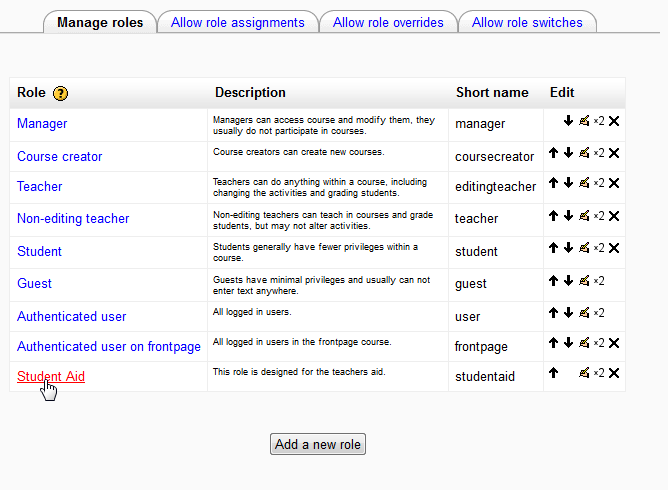Delete the Course creator role
Image resolution: width=668 pixels, height=490 pixels.
pos(614,153)
